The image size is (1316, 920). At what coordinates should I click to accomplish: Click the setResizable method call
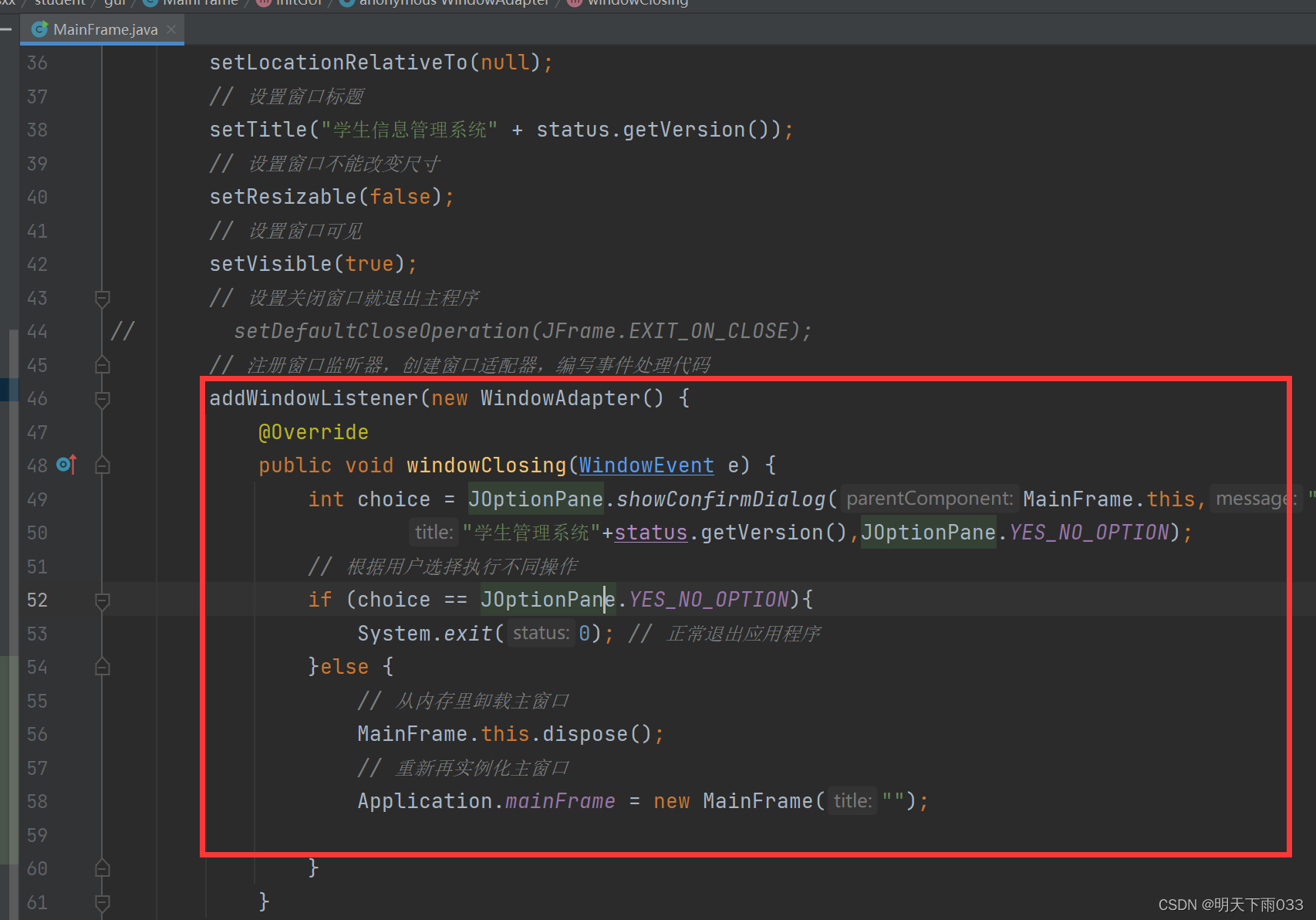[283, 197]
